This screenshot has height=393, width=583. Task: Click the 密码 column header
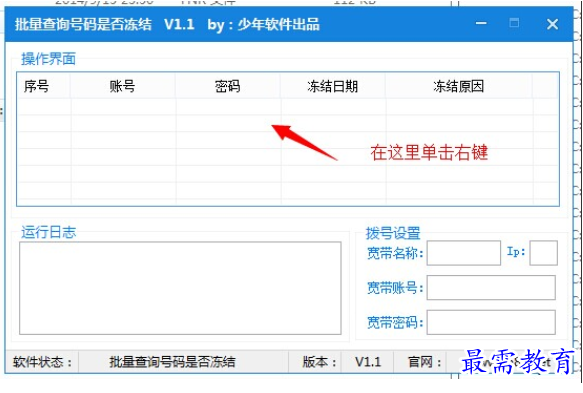228,86
